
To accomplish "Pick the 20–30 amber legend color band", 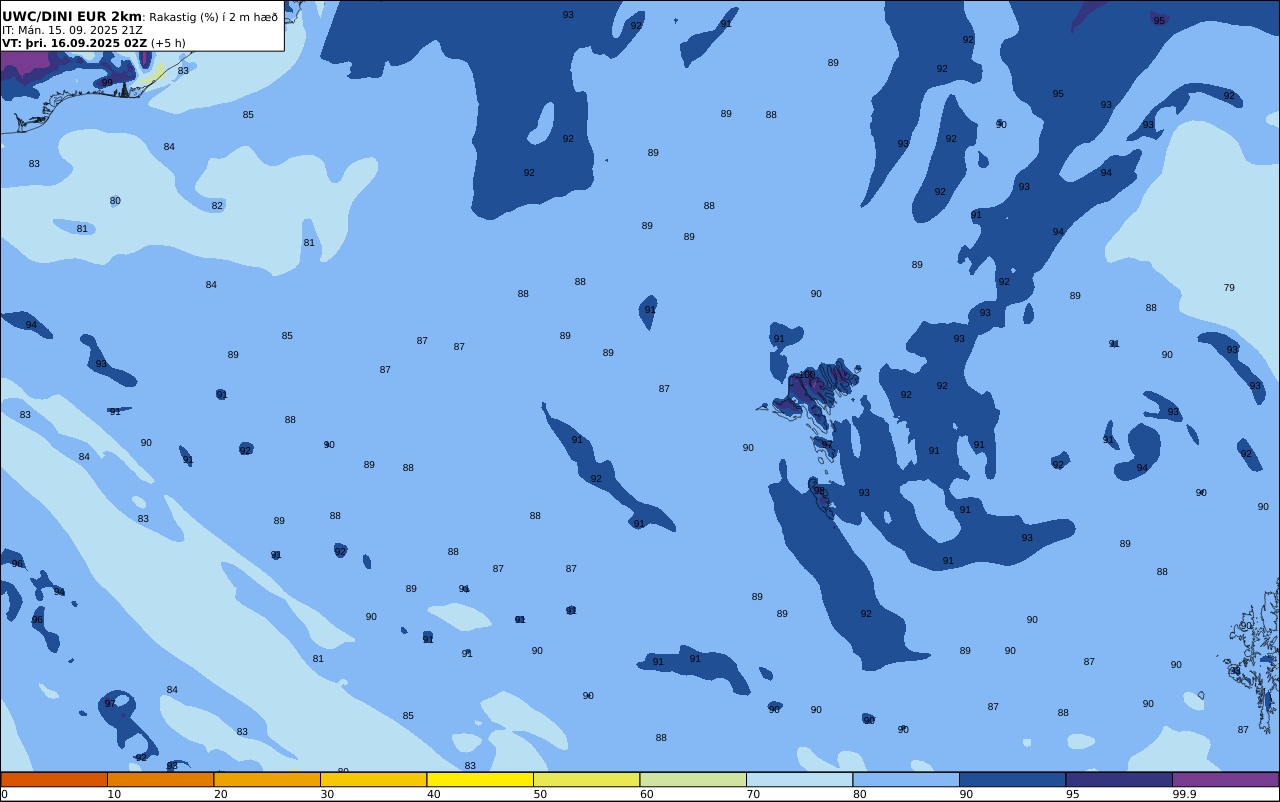I will 267,779.
